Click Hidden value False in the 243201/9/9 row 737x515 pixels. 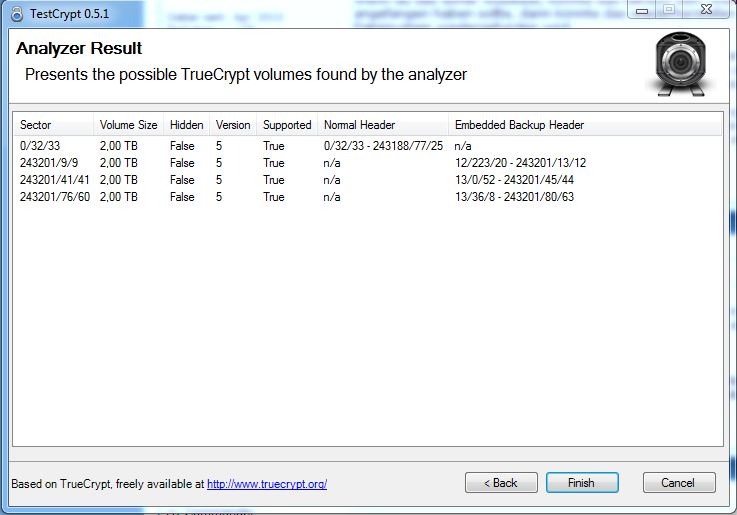(182, 163)
